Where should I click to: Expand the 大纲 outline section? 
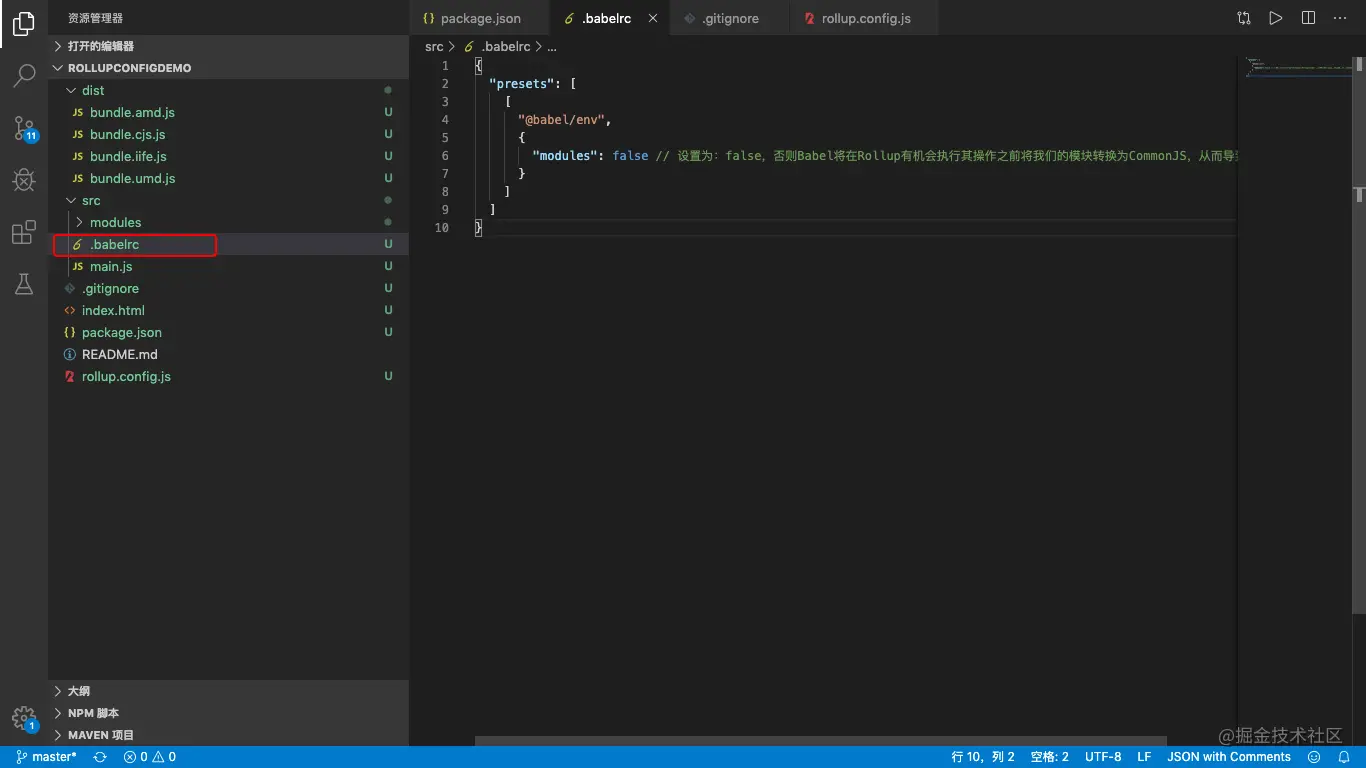[x=79, y=691]
